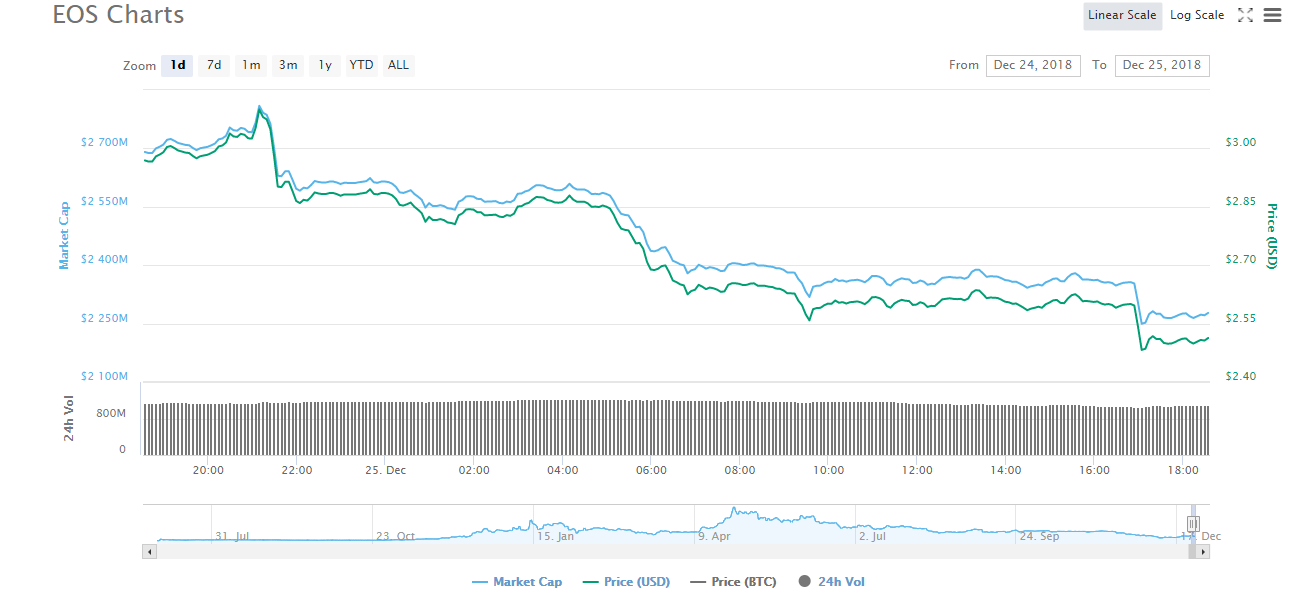This screenshot has height=597, width=1289.
Task: Switch to Linear Scale
Action: 1122,15
